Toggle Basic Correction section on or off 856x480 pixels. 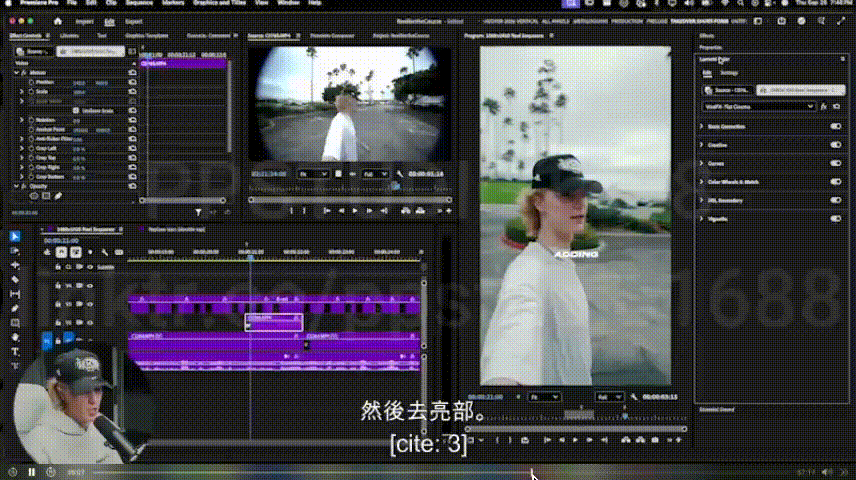[x=836, y=126]
